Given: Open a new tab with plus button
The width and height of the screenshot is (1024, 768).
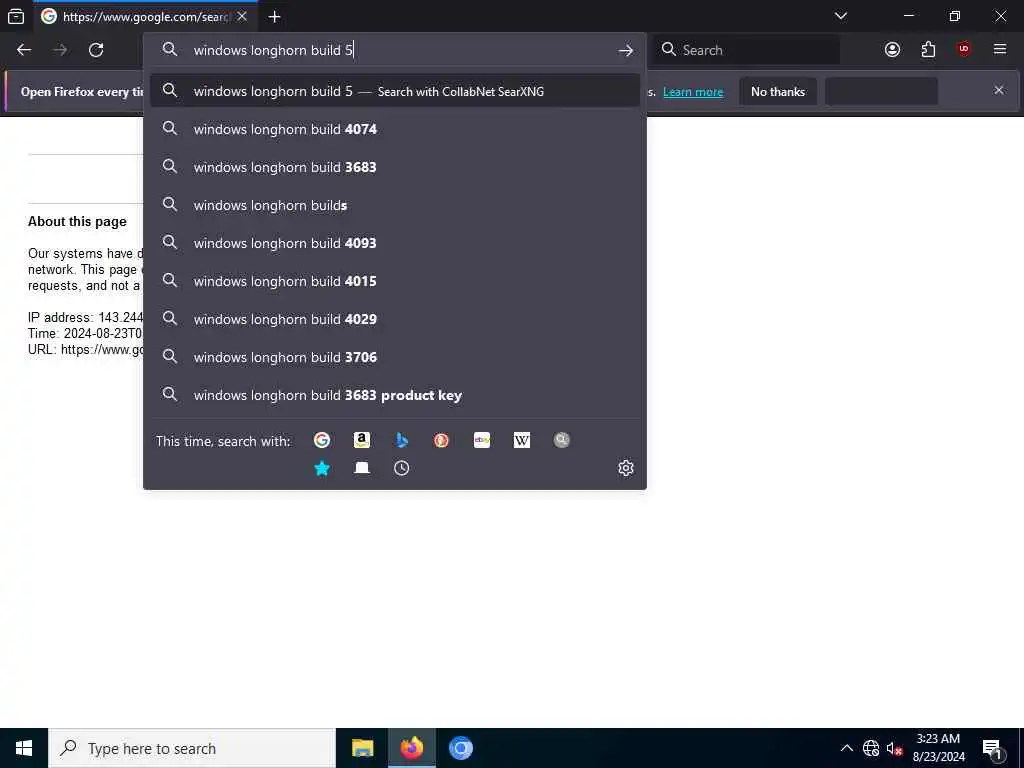Looking at the screenshot, I should pos(274,16).
